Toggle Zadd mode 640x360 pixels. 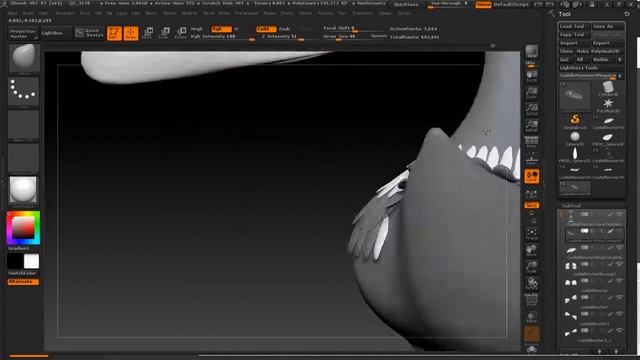266,29
